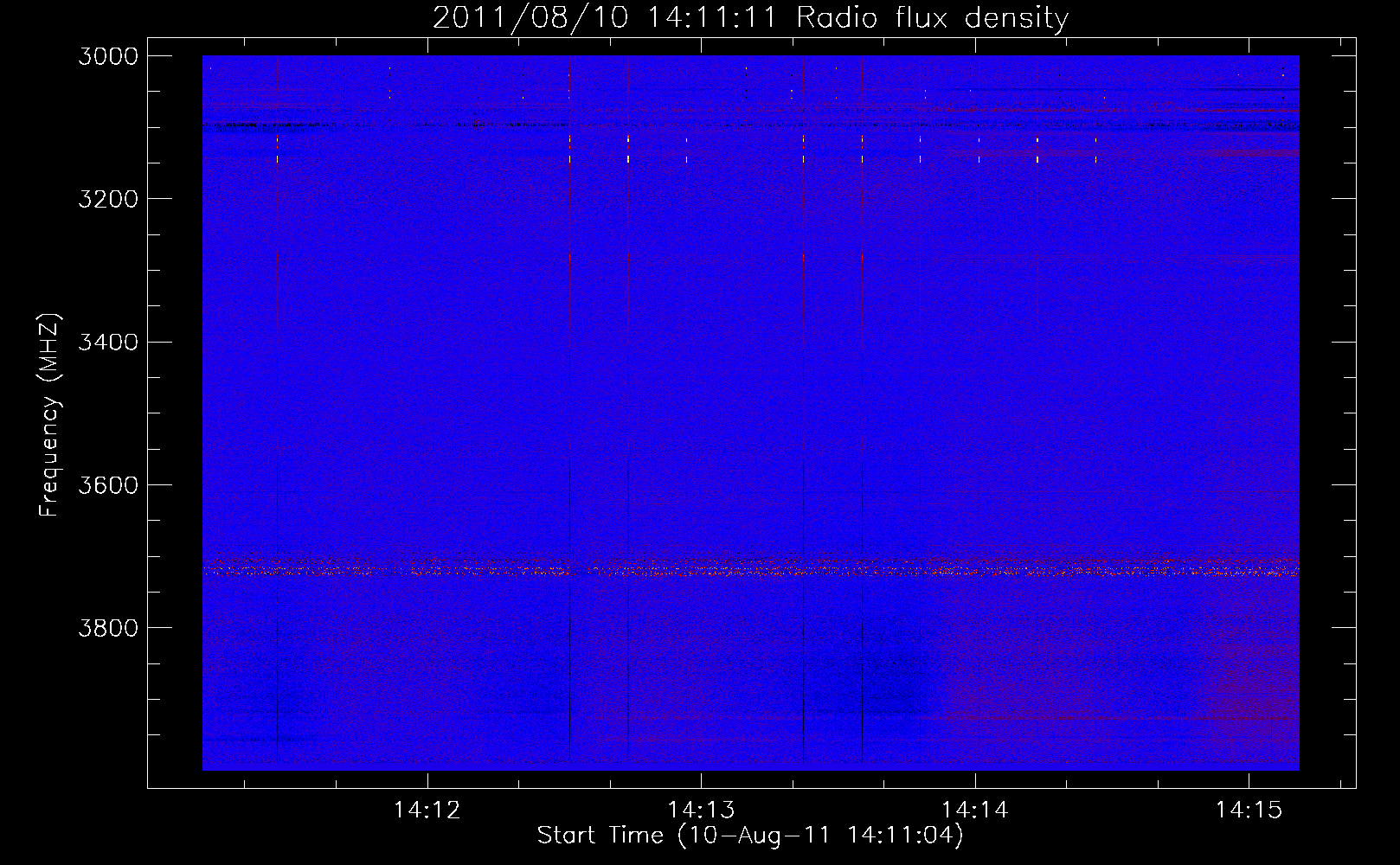Select the 3400 frequency tick label
This screenshot has width=1400, height=865.
(x=108, y=342)
